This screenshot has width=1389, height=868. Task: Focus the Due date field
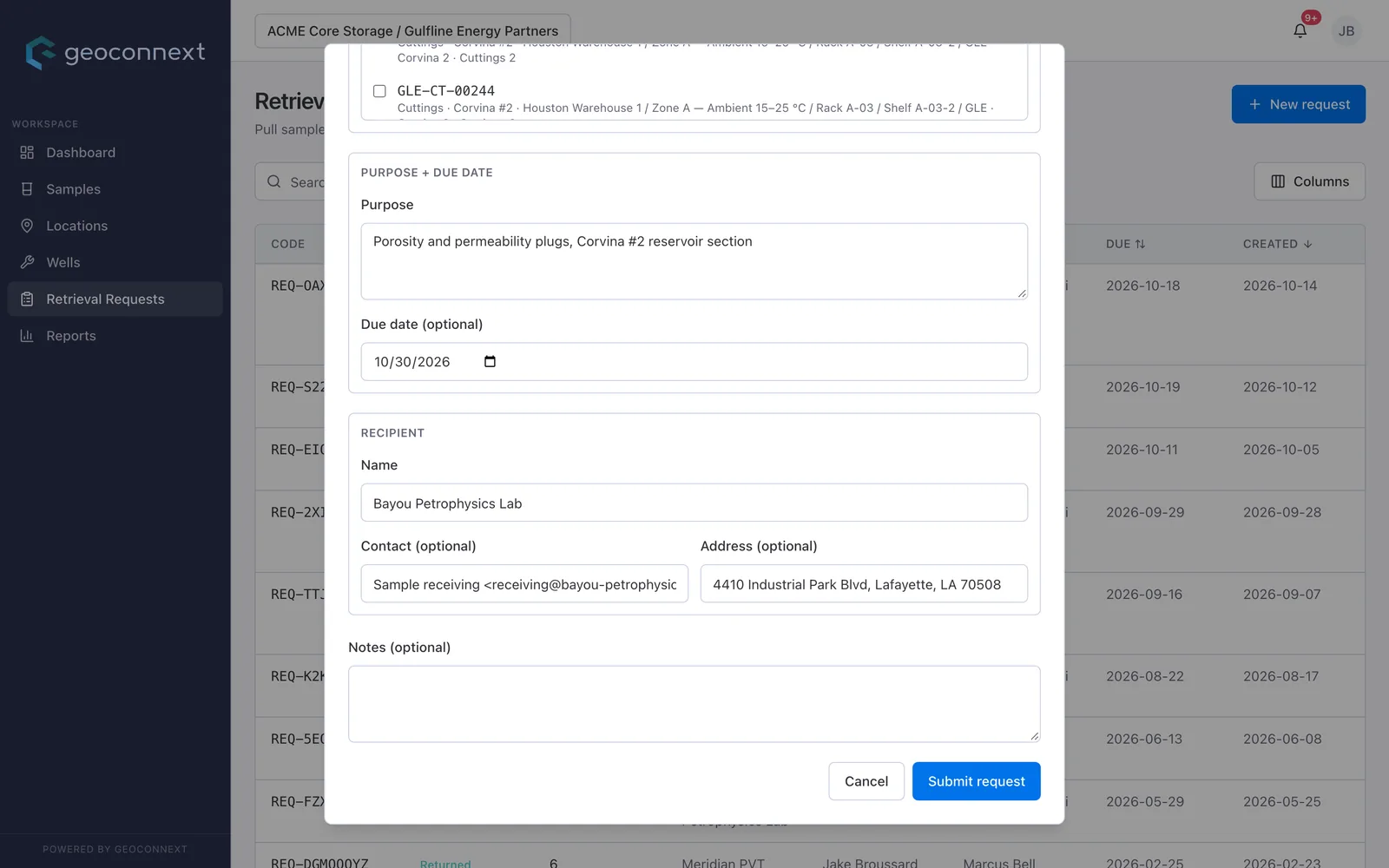tap(694, 362)
